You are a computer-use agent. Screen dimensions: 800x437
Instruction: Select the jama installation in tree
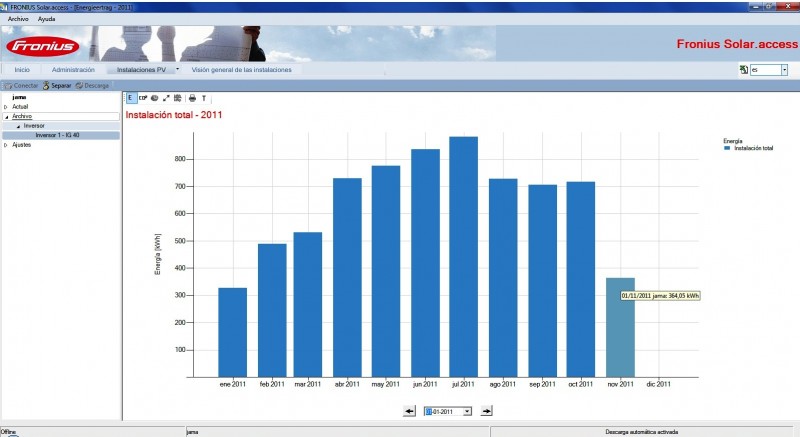(x=19, y=97)
